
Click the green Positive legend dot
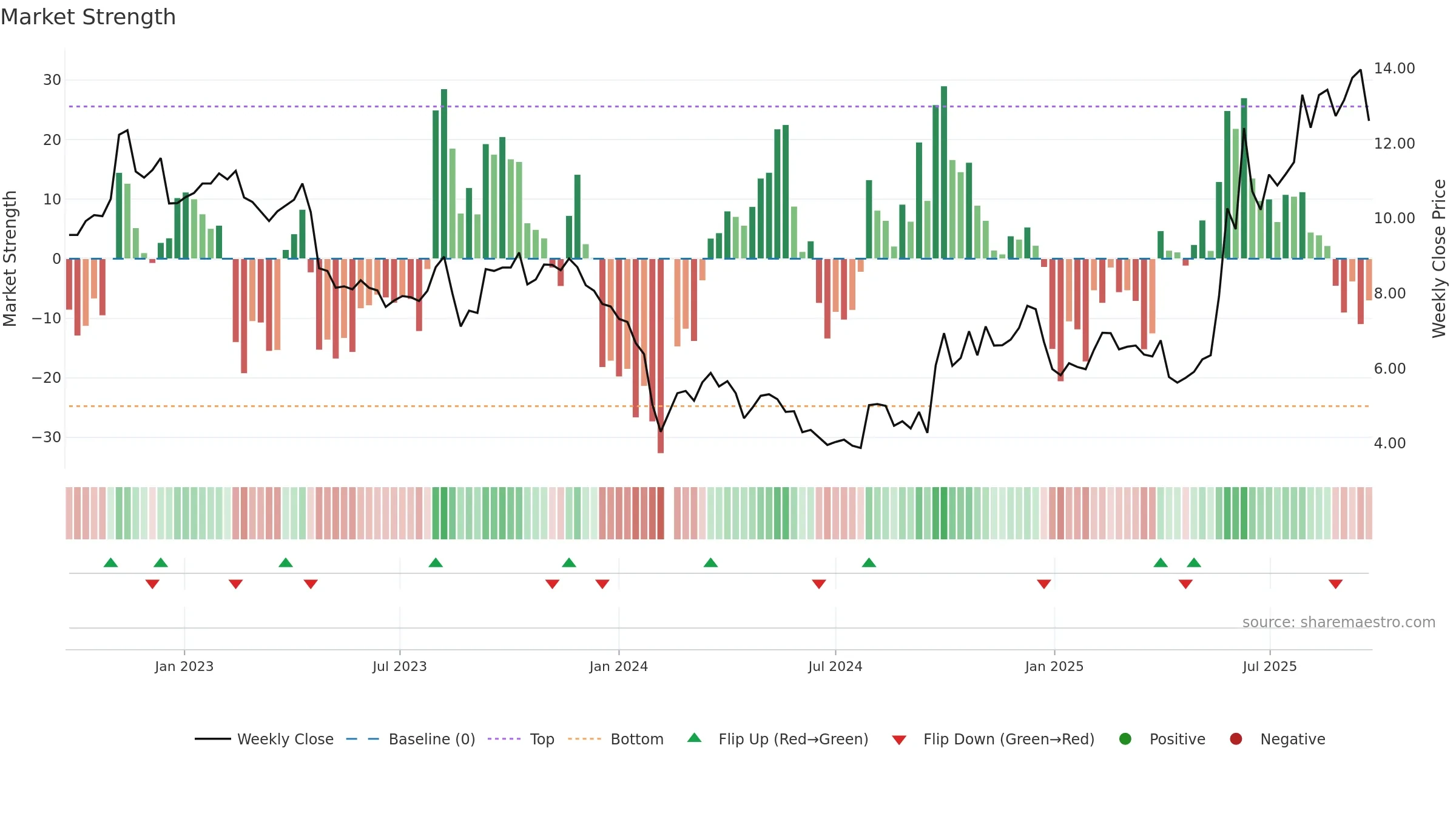(1125, 739)
